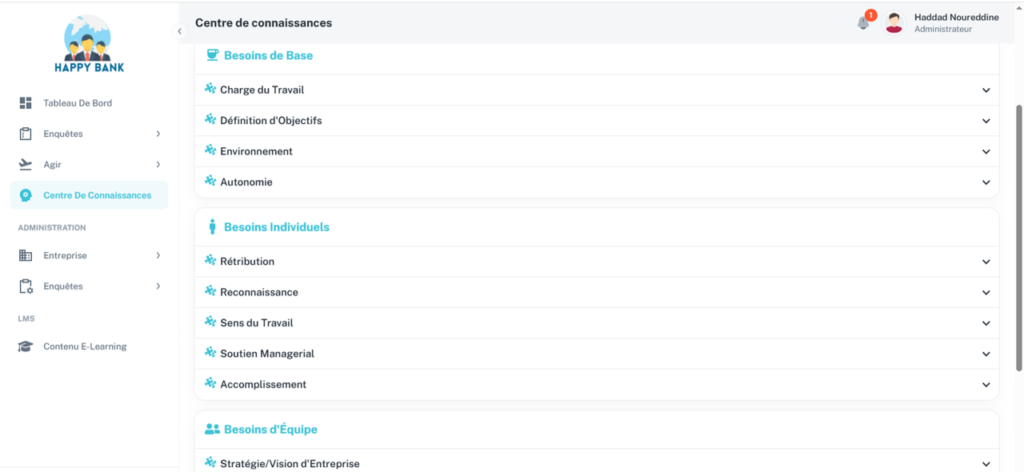
Task: Click the Besoins Individuels person icon
Action: (212, 227)
